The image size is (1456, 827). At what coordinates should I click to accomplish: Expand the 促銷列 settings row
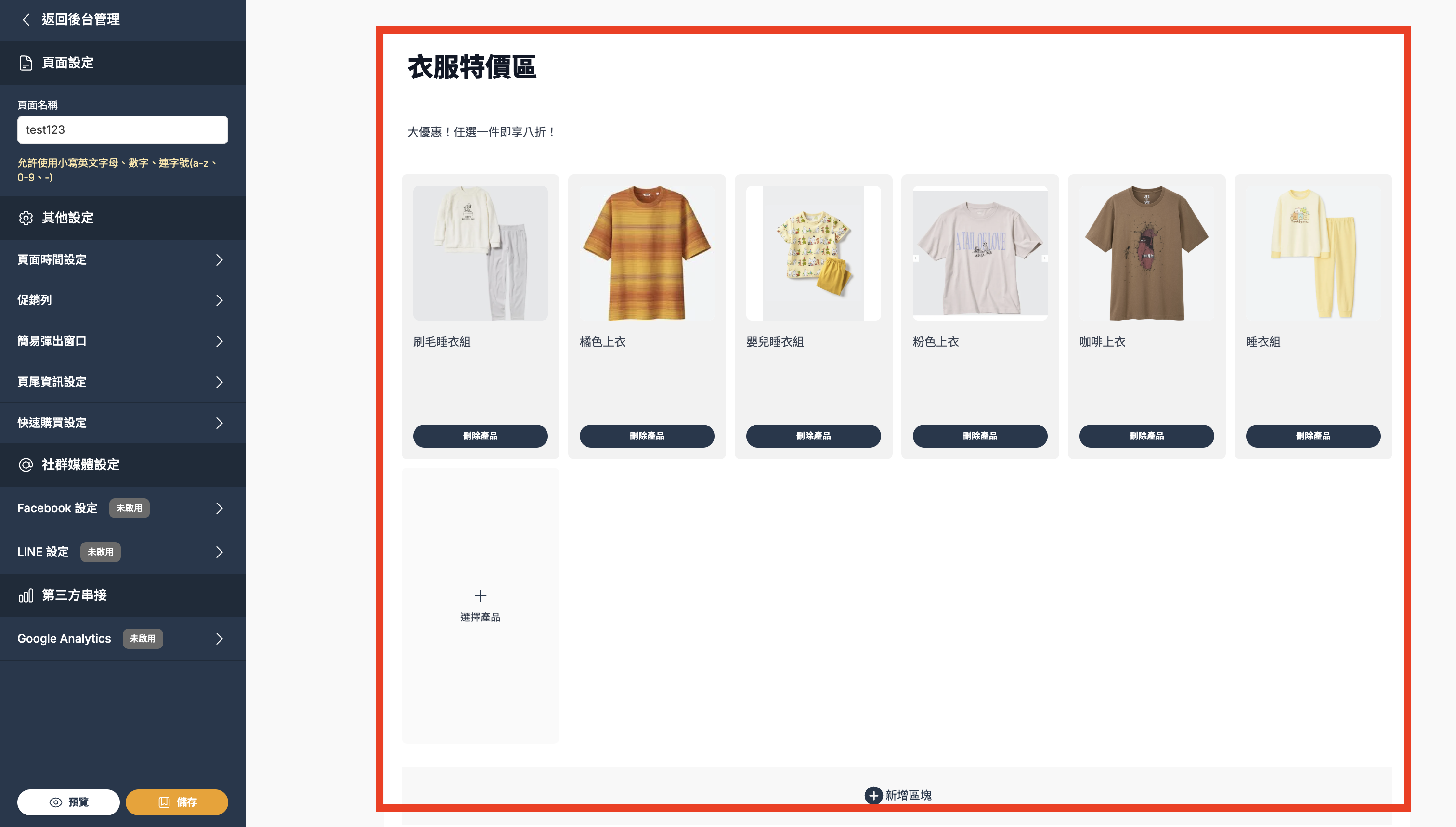[123, 300]
